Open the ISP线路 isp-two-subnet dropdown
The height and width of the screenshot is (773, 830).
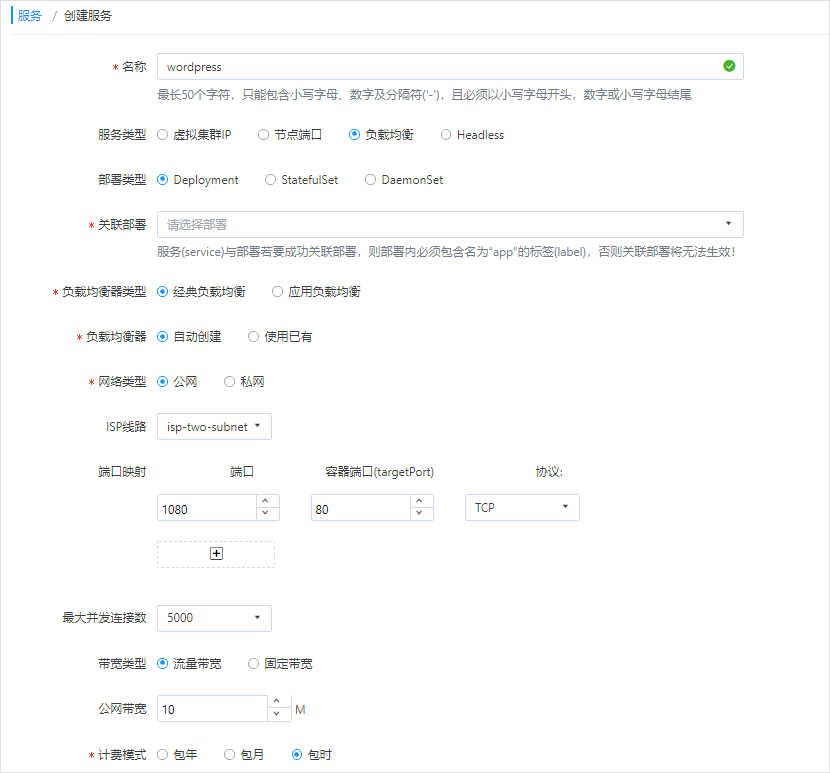214,427
